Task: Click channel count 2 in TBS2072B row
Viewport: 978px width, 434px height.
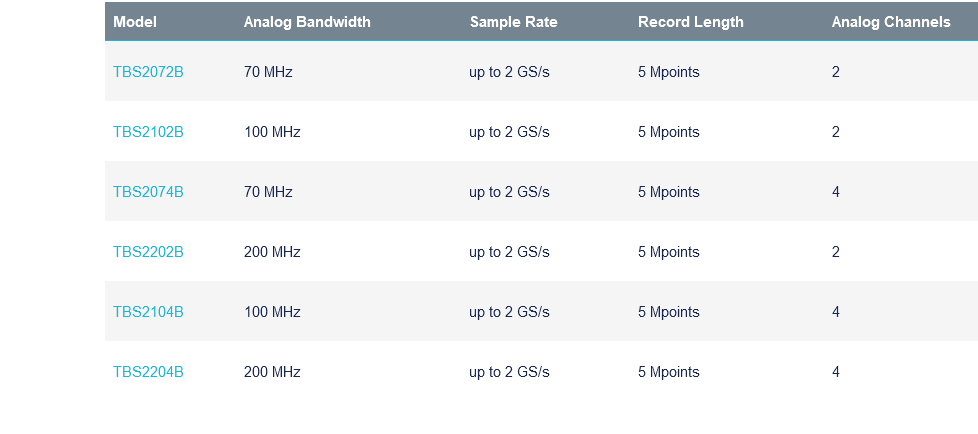Action: tap(836, 72)
